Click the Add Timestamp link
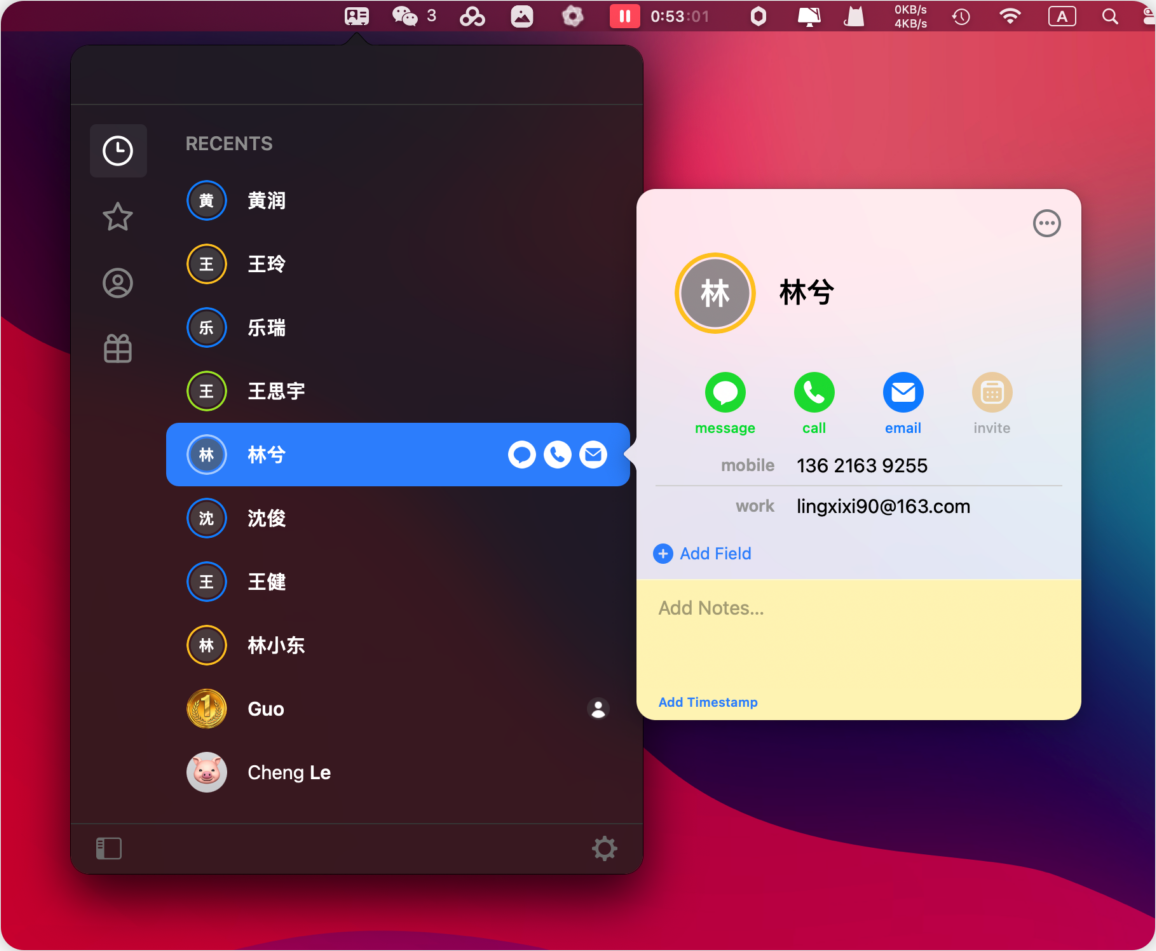1156x951 pixels. click(x=708, y=702)
